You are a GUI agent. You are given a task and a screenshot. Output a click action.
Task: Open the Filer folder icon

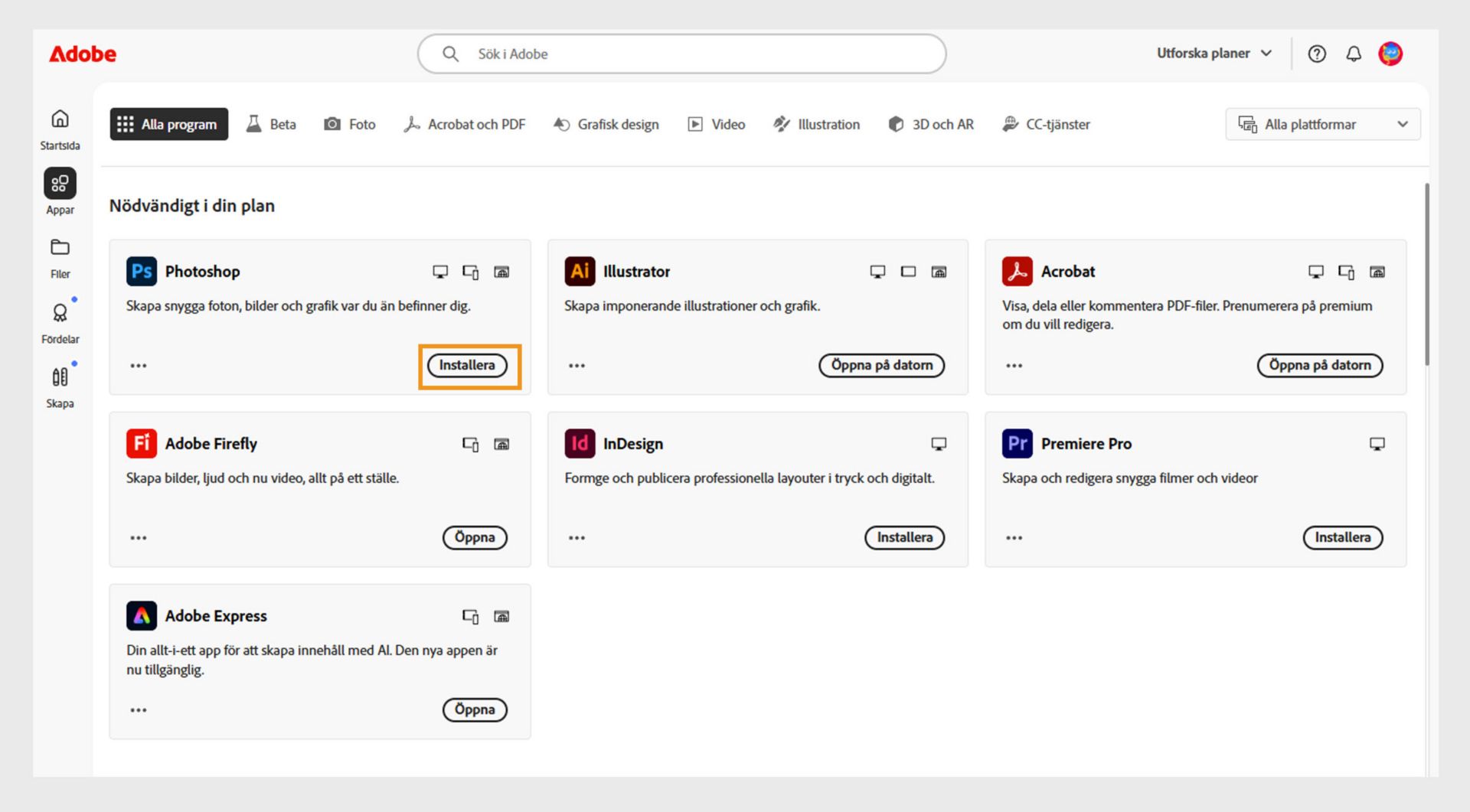tap(60, 247)
